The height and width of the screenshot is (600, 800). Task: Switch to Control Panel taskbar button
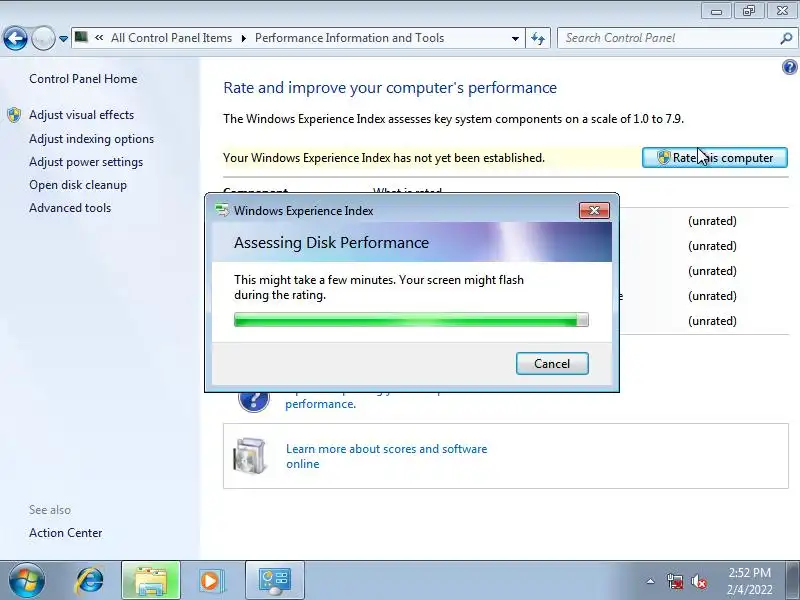click(275, 581)
